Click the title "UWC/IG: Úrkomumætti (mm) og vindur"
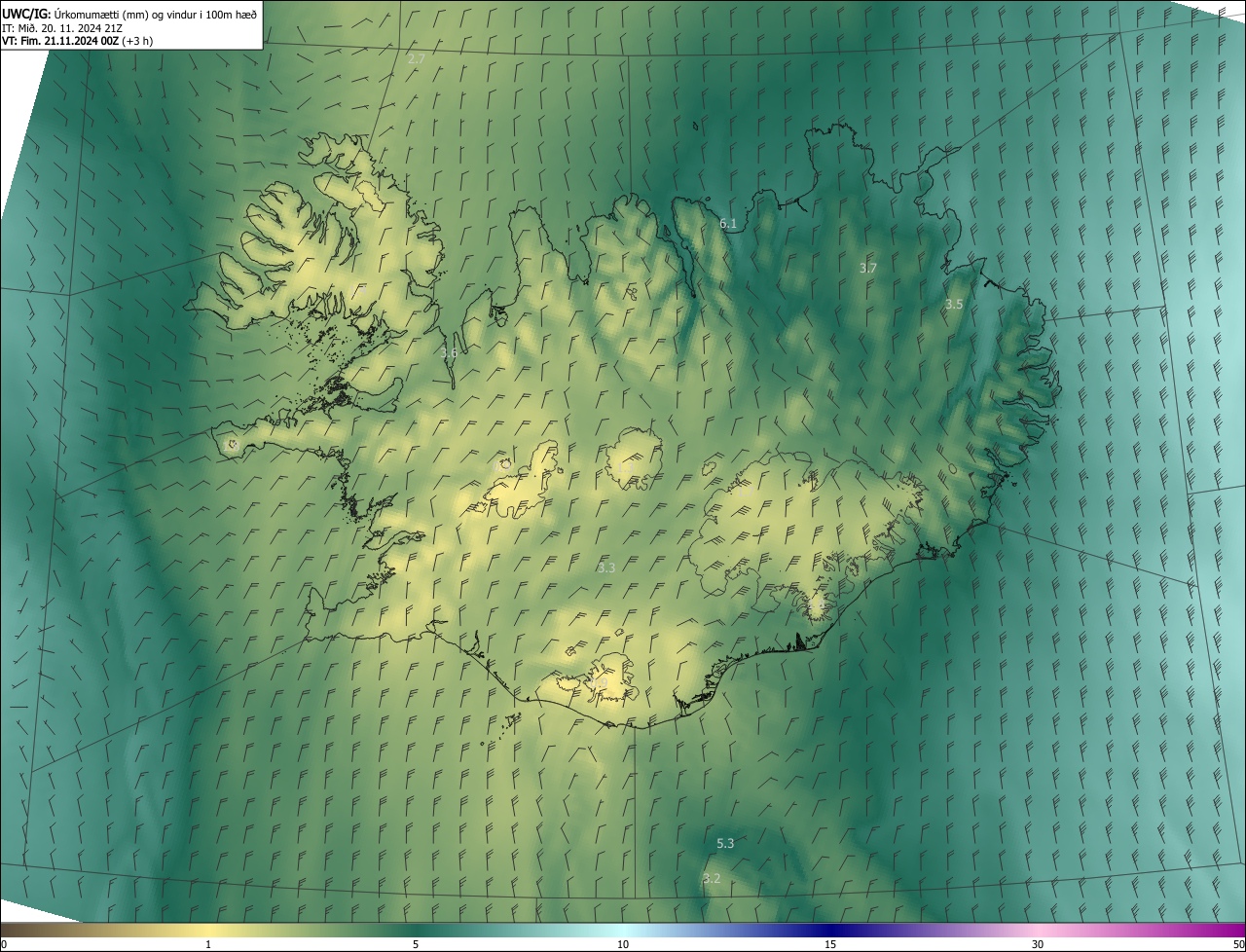Viewport: 1246px width, 952px height. [129, 14]
